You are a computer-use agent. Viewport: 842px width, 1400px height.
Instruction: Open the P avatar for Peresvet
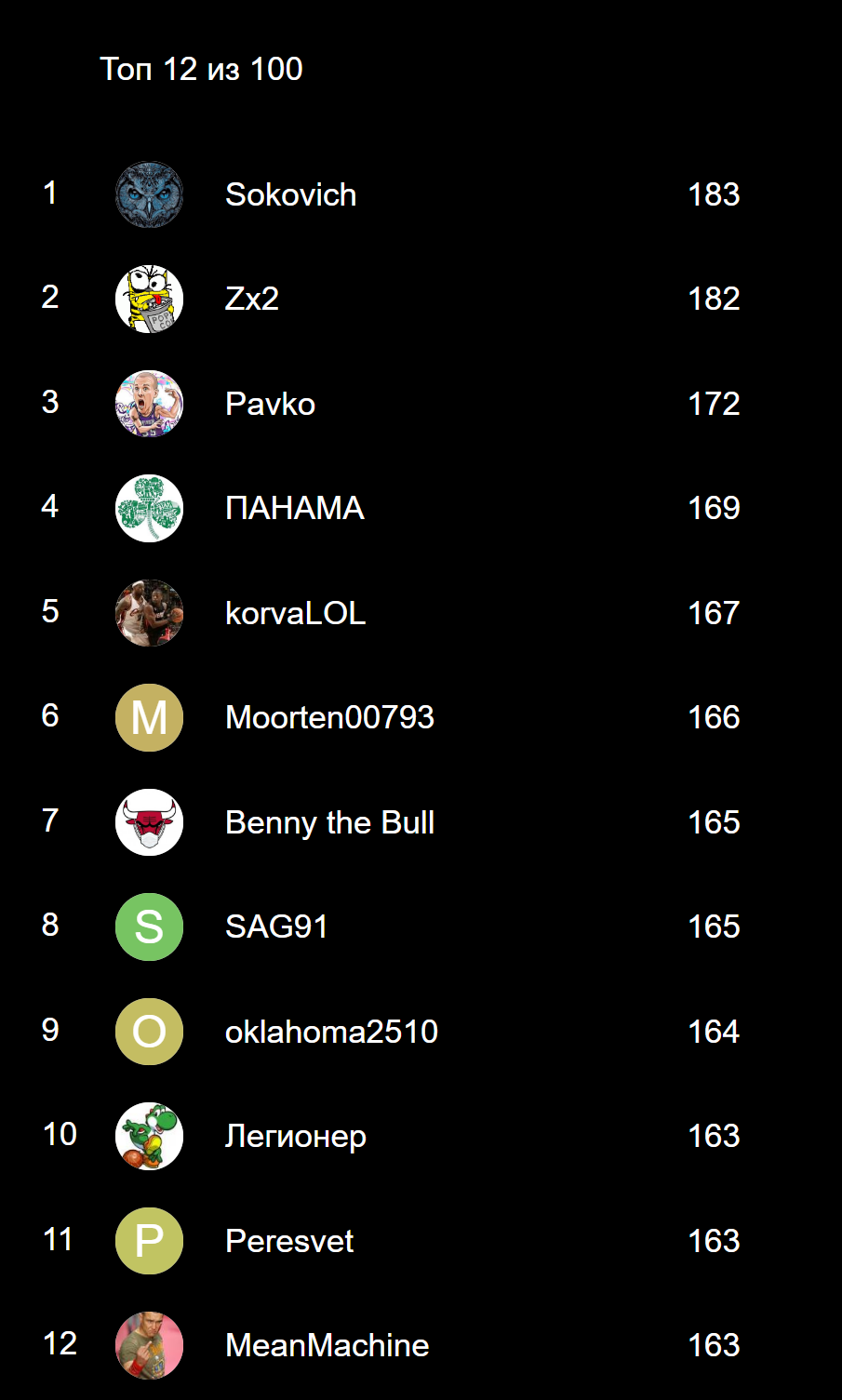[149, 1241]
